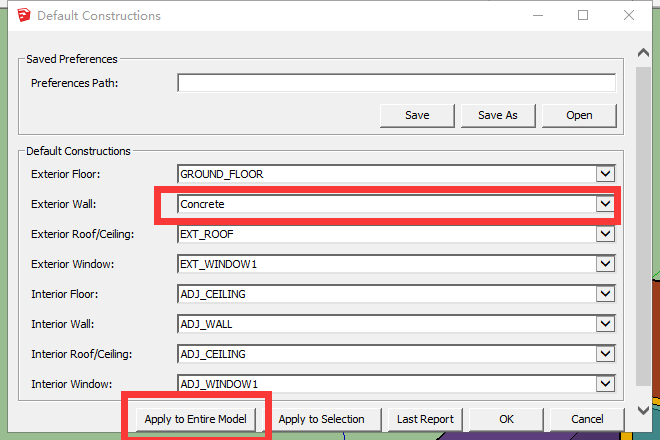Cancel the Default Constructions dialog
Screen dimensions: 660x440
(x=587, y=419)
